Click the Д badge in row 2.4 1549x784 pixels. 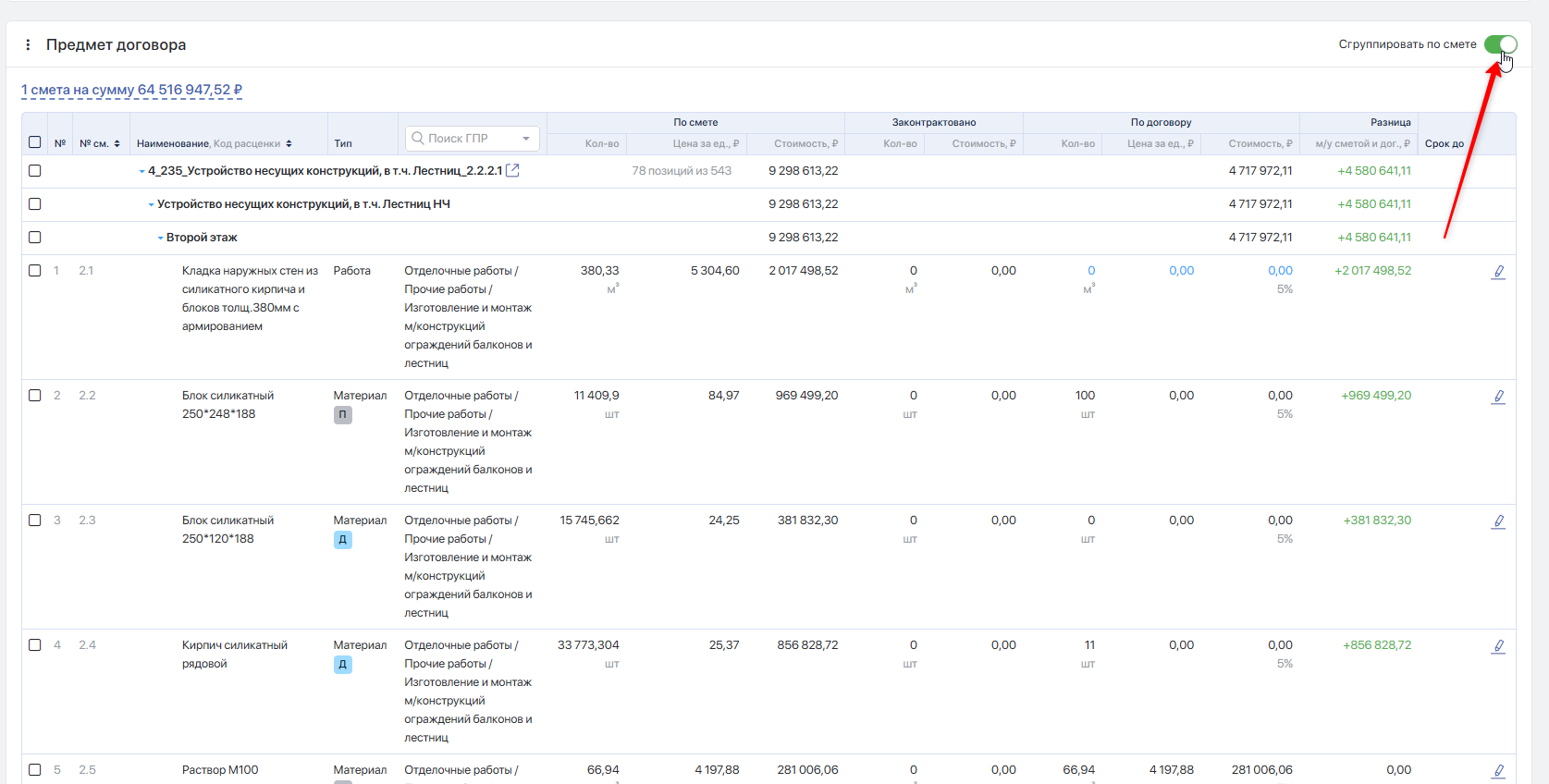point(342,665)
